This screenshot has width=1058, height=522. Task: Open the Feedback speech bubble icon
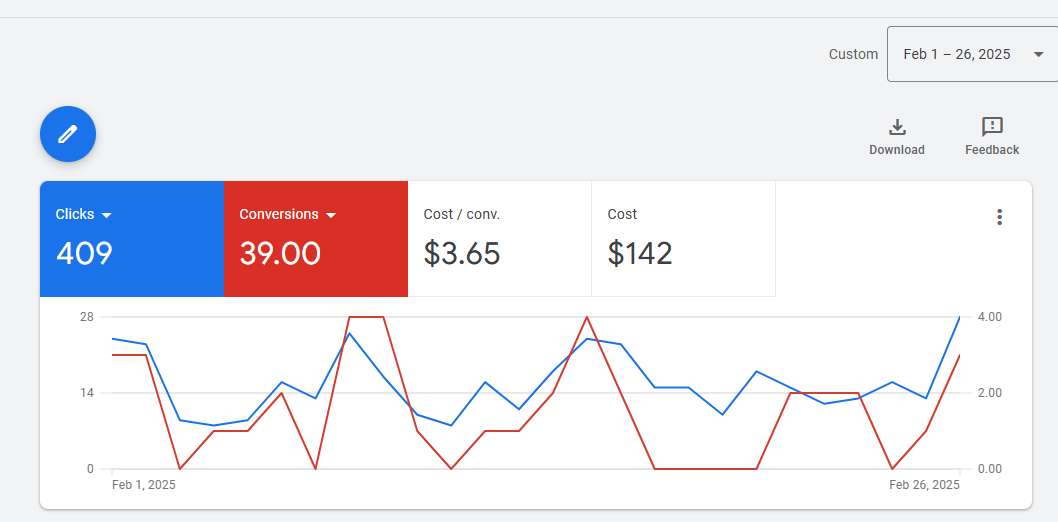pyautogui.click(x=992, y=127)
